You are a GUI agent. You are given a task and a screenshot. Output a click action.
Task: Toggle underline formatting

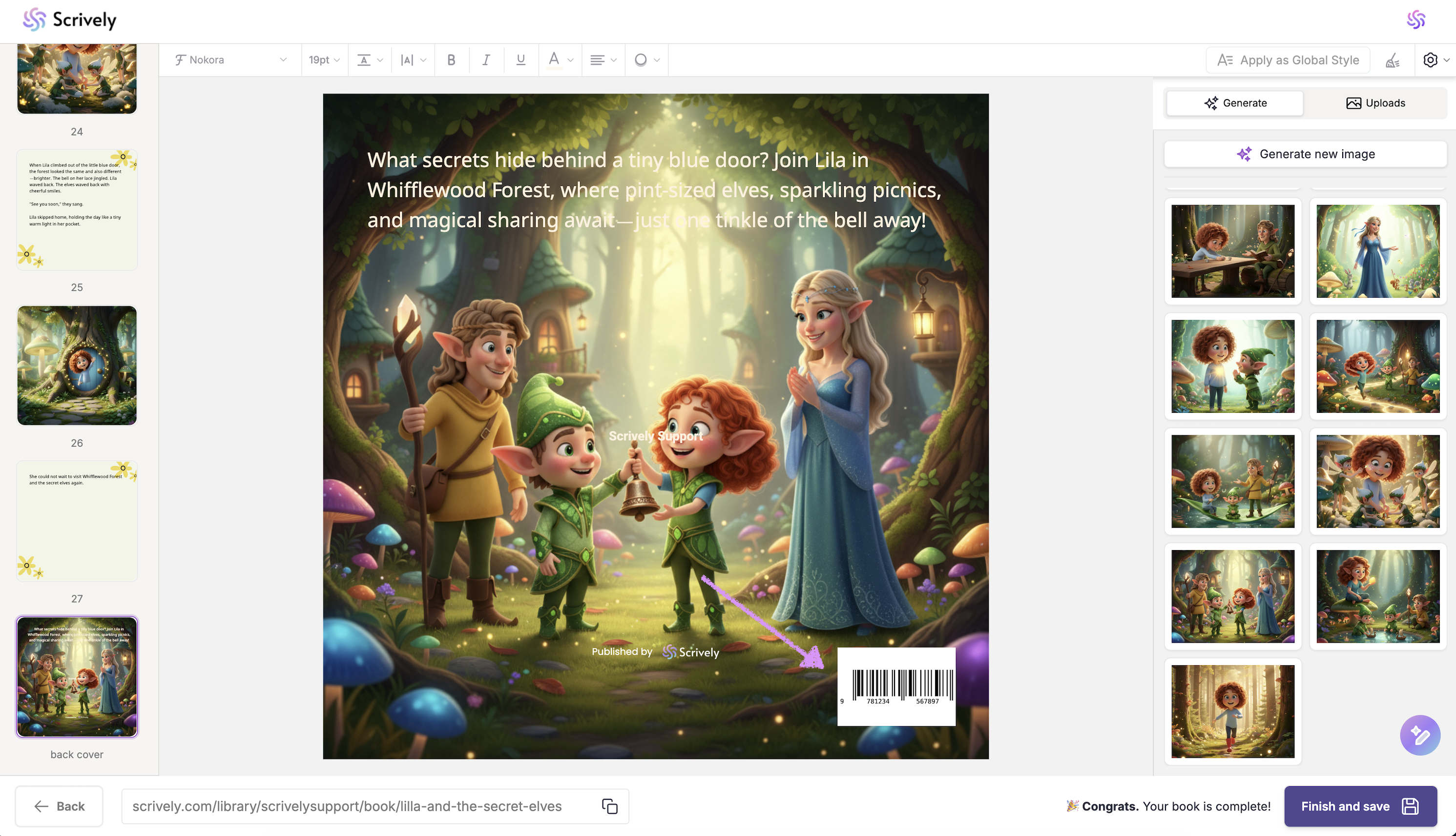[521, 60]
